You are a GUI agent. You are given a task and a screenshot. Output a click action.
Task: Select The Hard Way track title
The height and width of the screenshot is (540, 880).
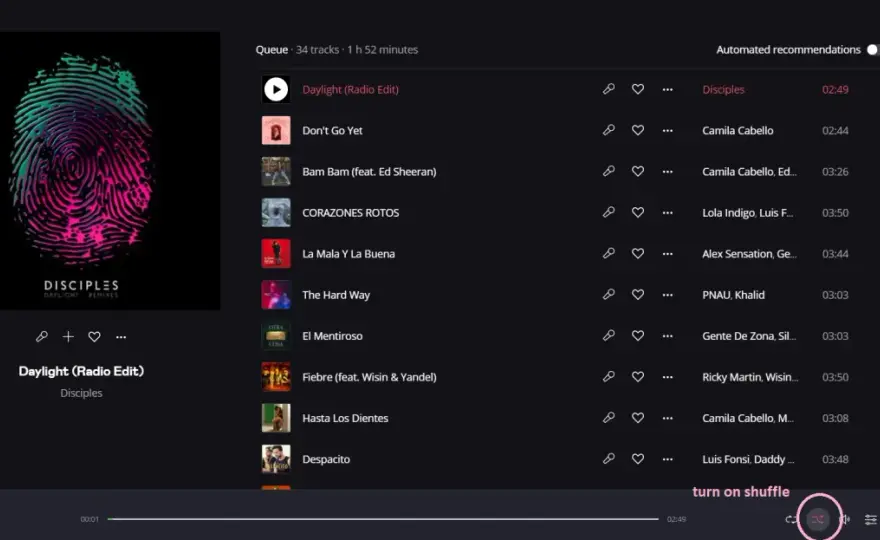click(x=336, y=295)
